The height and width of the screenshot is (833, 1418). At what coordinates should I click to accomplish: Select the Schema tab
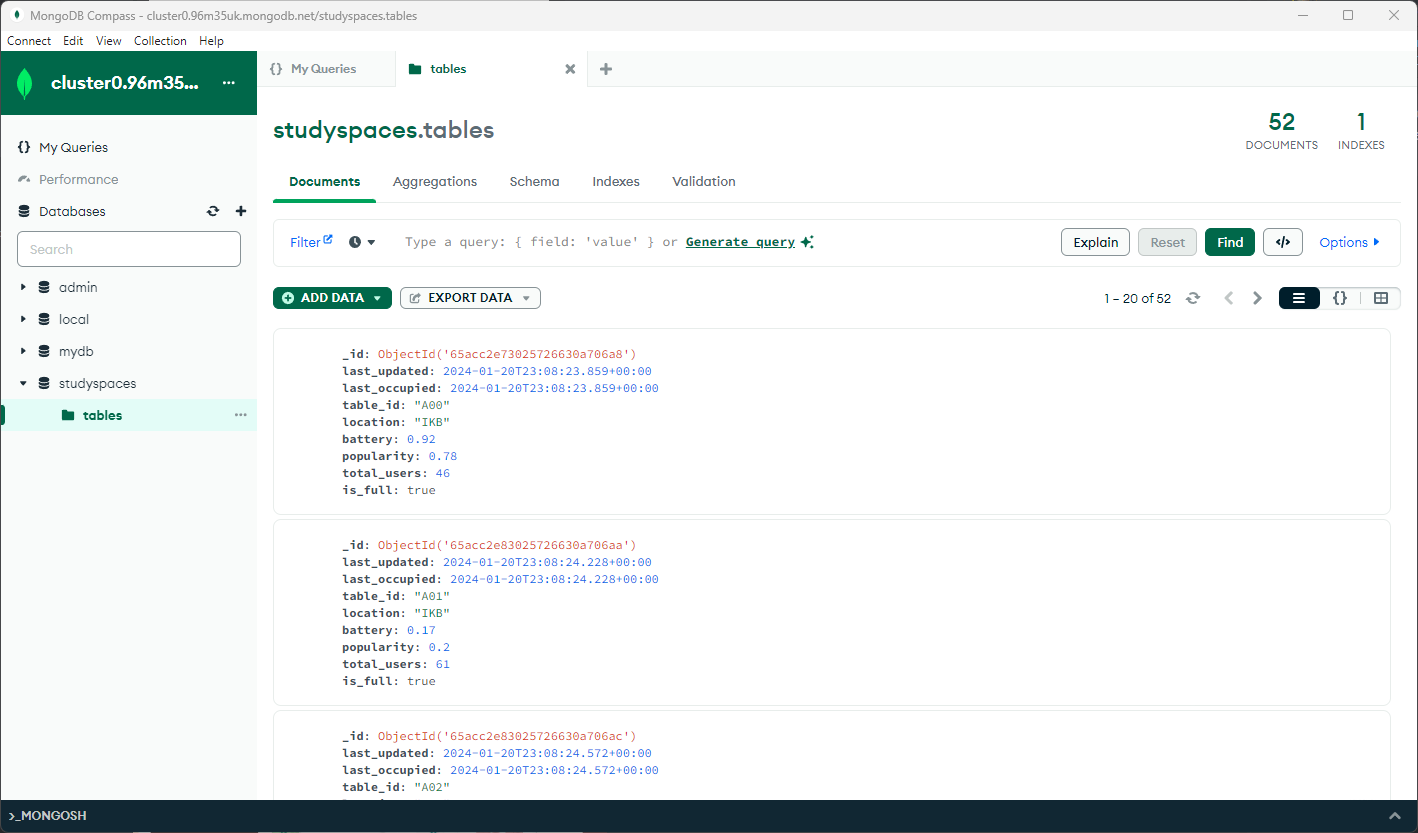(x=534, y=182)
